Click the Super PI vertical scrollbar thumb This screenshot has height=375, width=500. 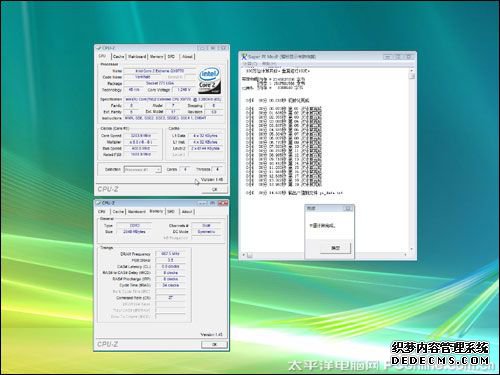click(x=412, y=76)
